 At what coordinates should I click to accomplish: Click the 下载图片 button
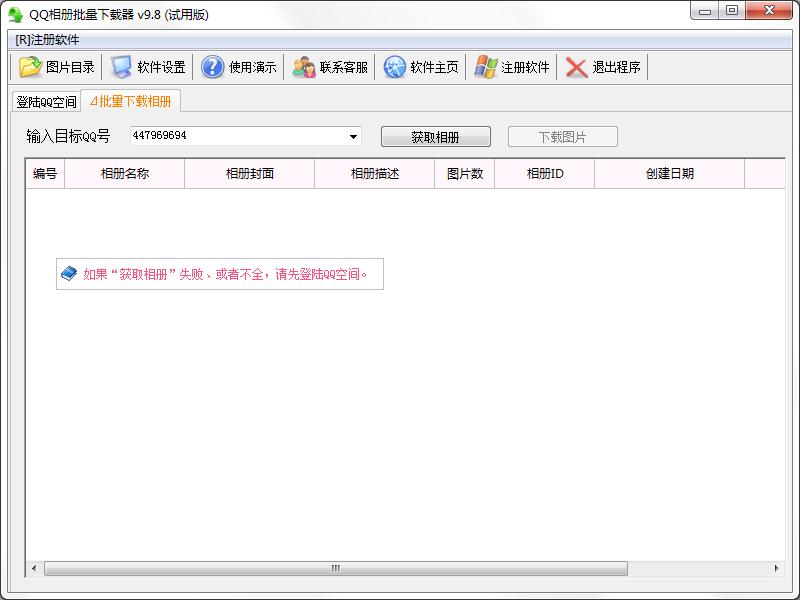click(563, 137)
